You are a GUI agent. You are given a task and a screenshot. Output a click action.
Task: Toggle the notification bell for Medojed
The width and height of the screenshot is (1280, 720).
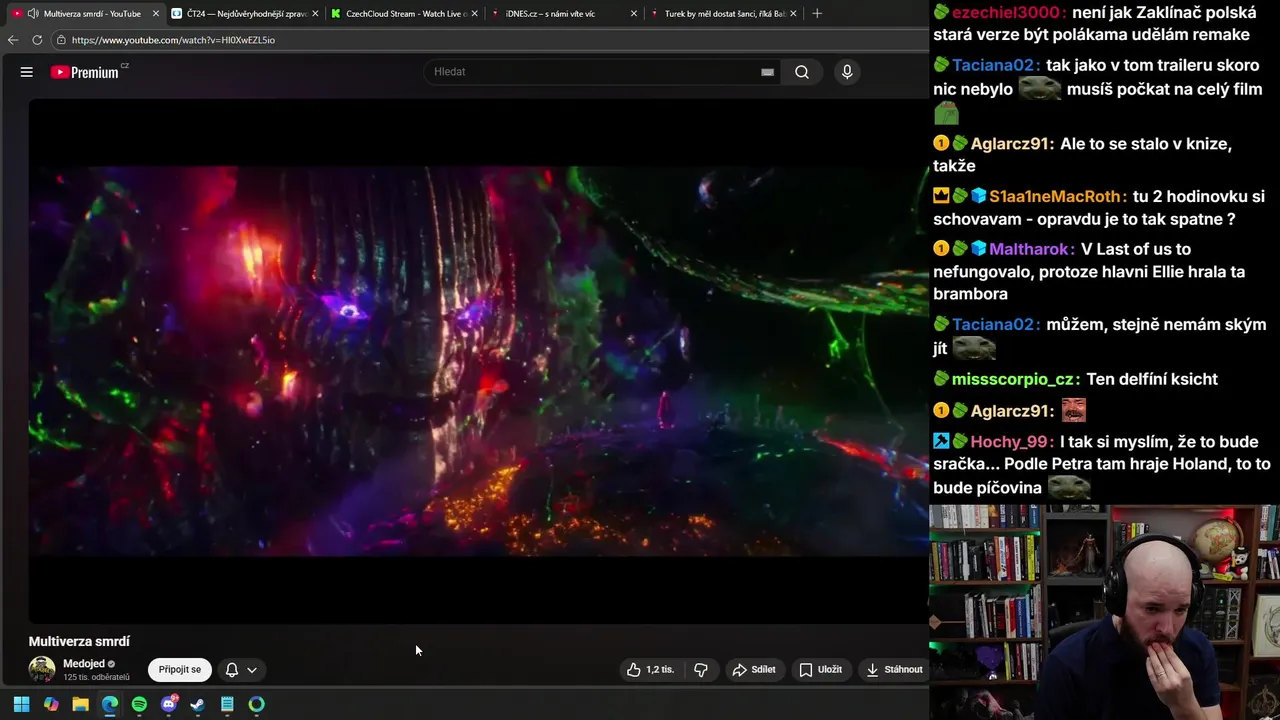pos(232,670)
